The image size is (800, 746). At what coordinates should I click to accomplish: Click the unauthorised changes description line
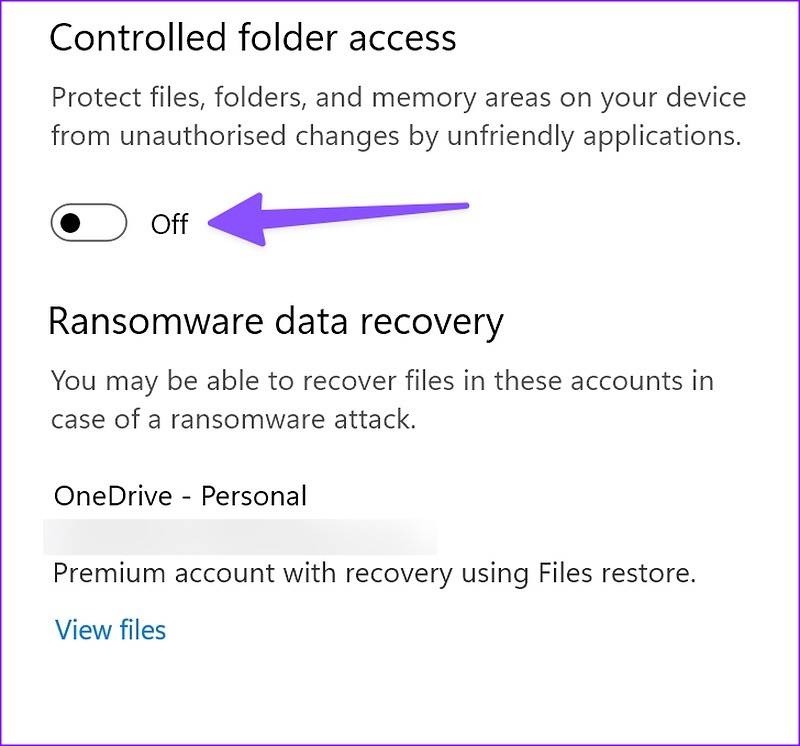pyautogui.click(x=390, y=131)
